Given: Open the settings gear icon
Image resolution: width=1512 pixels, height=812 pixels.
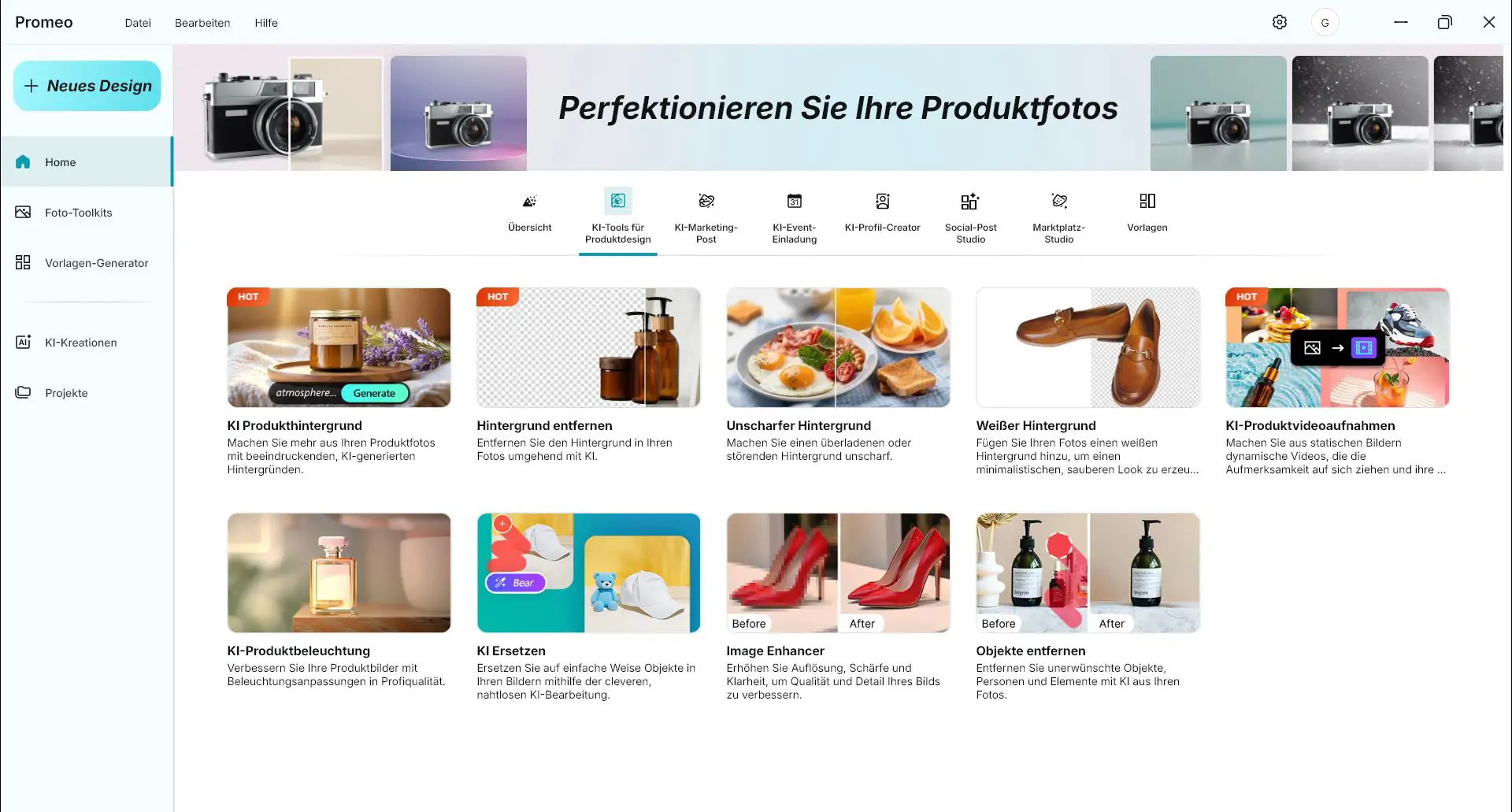Looking at the screenshot, I should click(x=1280, y=22).
